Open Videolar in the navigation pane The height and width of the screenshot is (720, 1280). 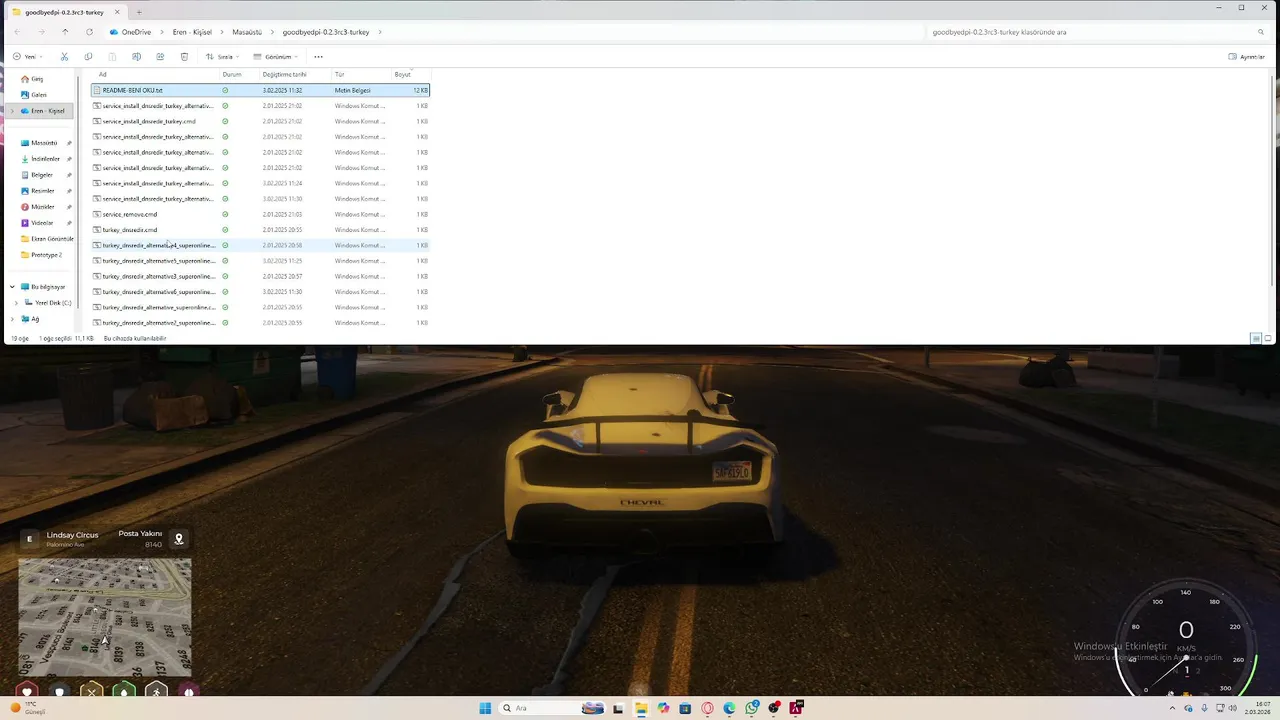tap(42, 223)
